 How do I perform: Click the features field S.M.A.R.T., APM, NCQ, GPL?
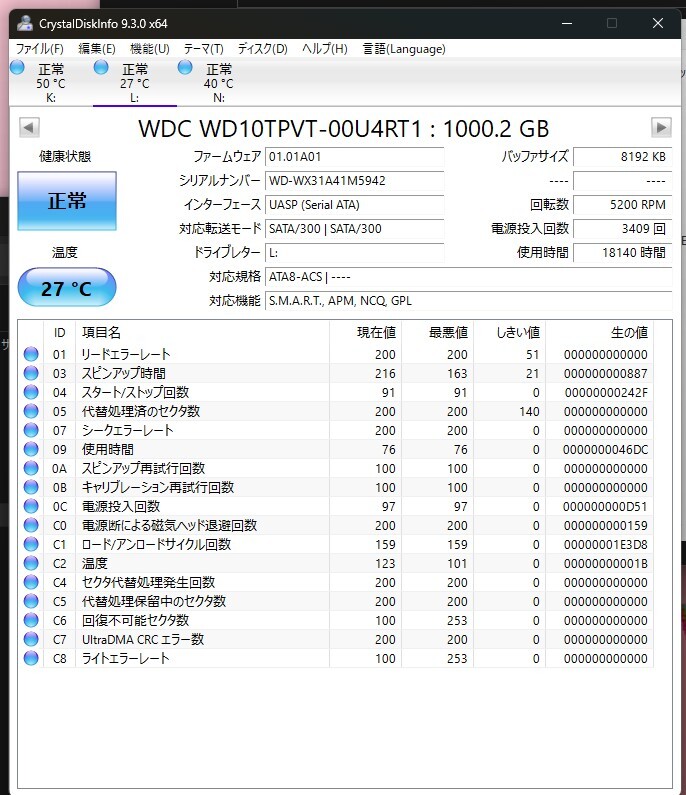click(468, 301)
